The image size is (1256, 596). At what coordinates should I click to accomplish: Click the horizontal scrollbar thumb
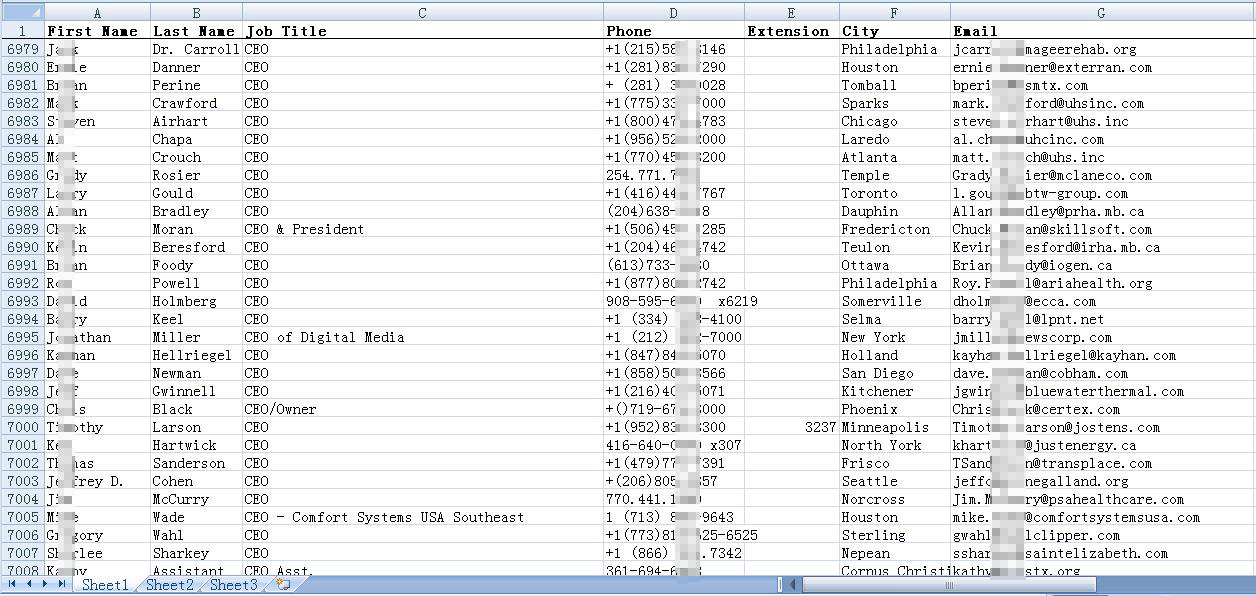click(x=948, y=585)
